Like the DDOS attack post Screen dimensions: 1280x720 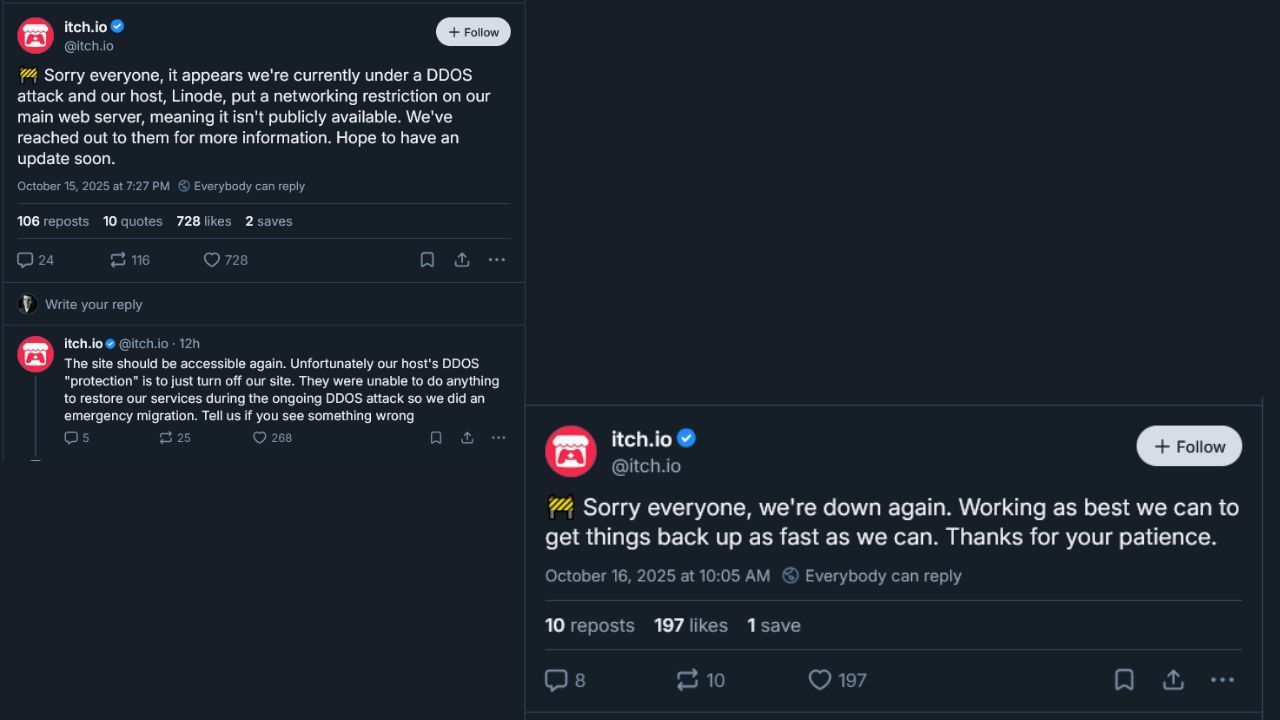coord(212,260)
